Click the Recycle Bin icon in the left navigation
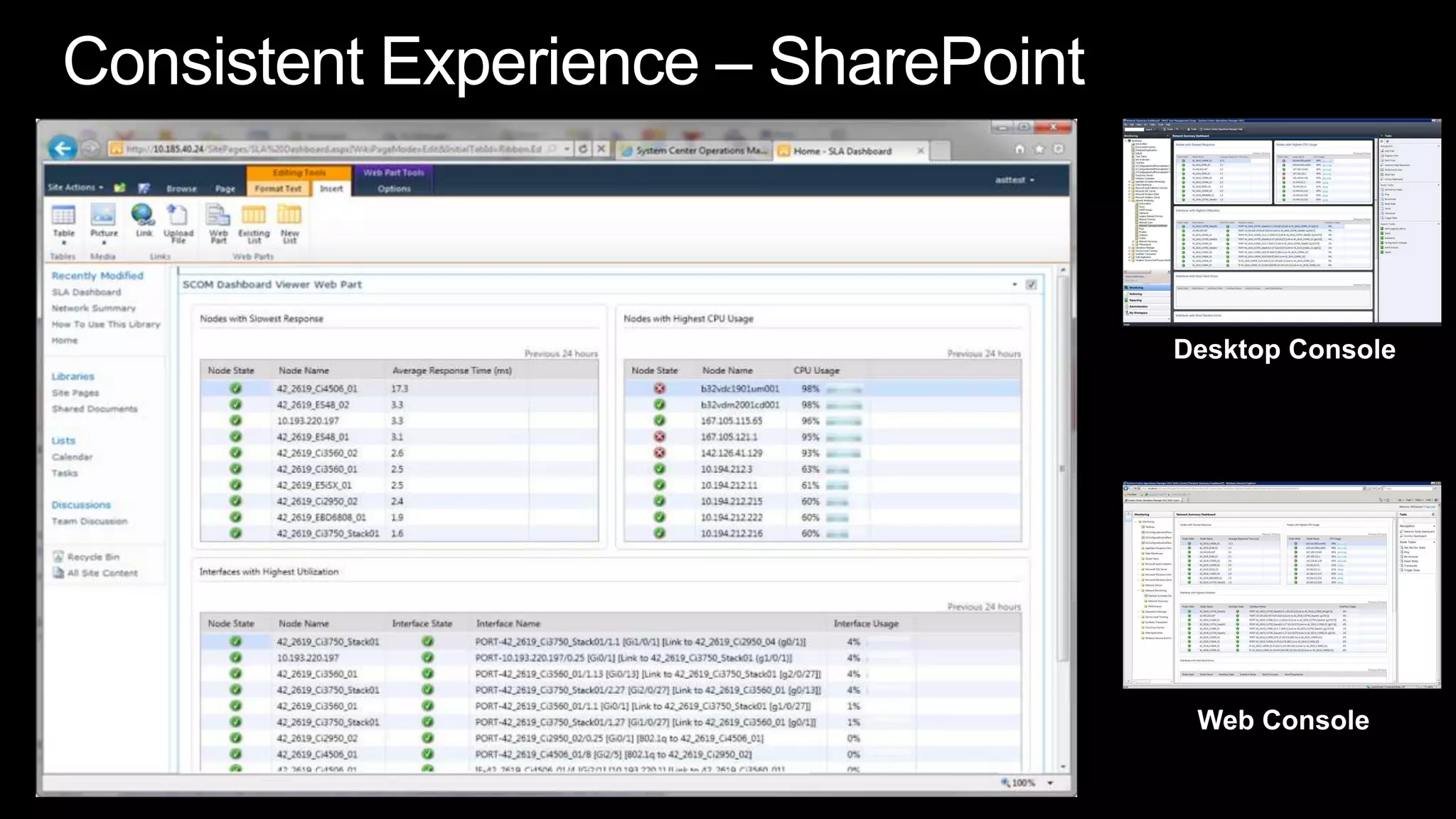The image size is (1456, 819). coord(58,557)
